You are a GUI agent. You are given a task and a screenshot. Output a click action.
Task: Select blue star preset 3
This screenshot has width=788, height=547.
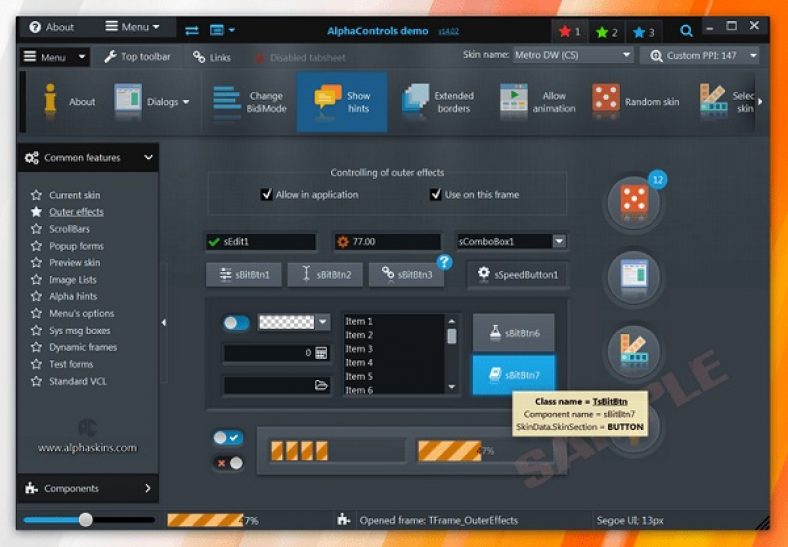[x=644, y=33]
